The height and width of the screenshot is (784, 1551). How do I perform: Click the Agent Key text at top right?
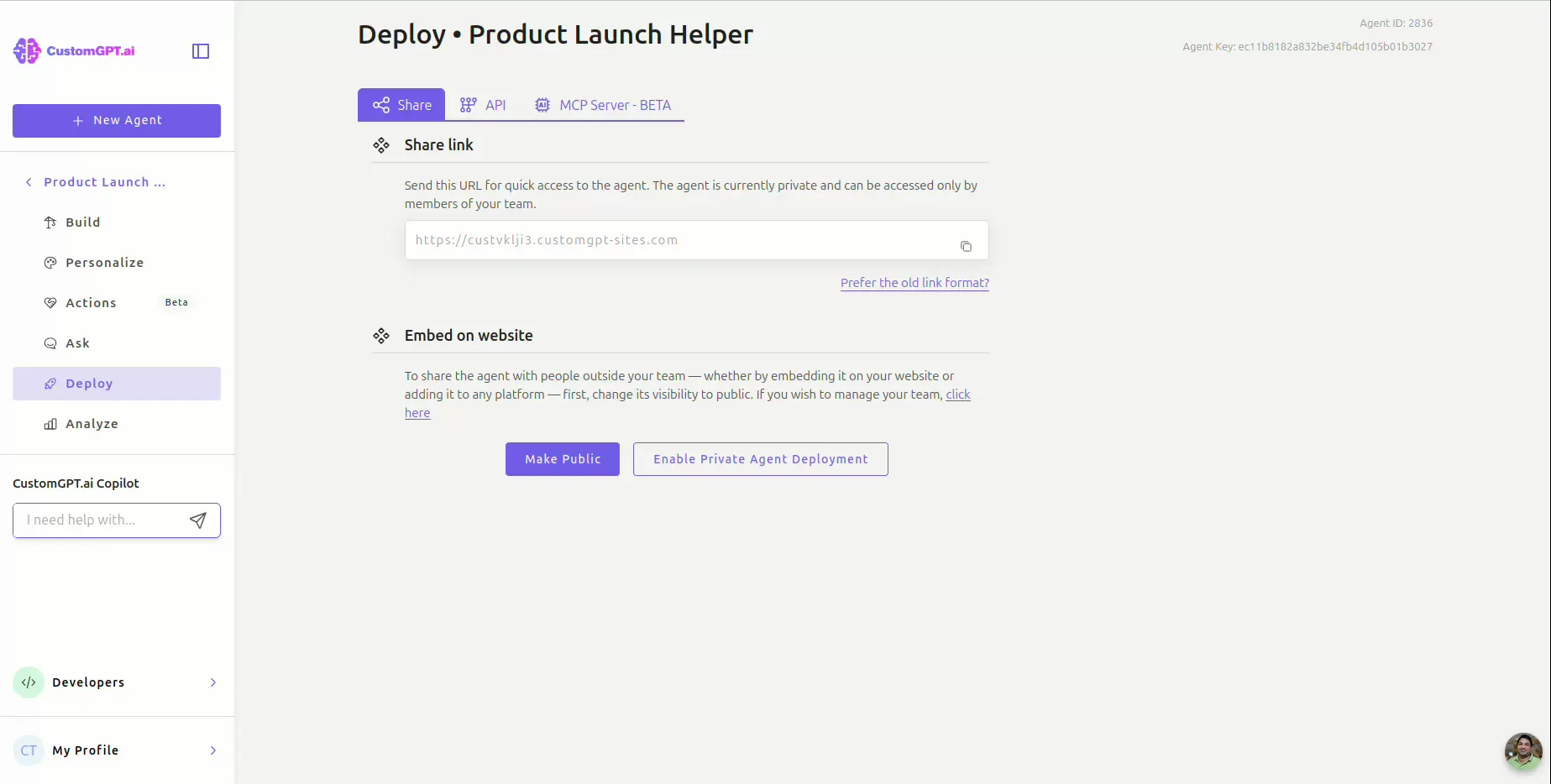click(x=1307, y=47)
